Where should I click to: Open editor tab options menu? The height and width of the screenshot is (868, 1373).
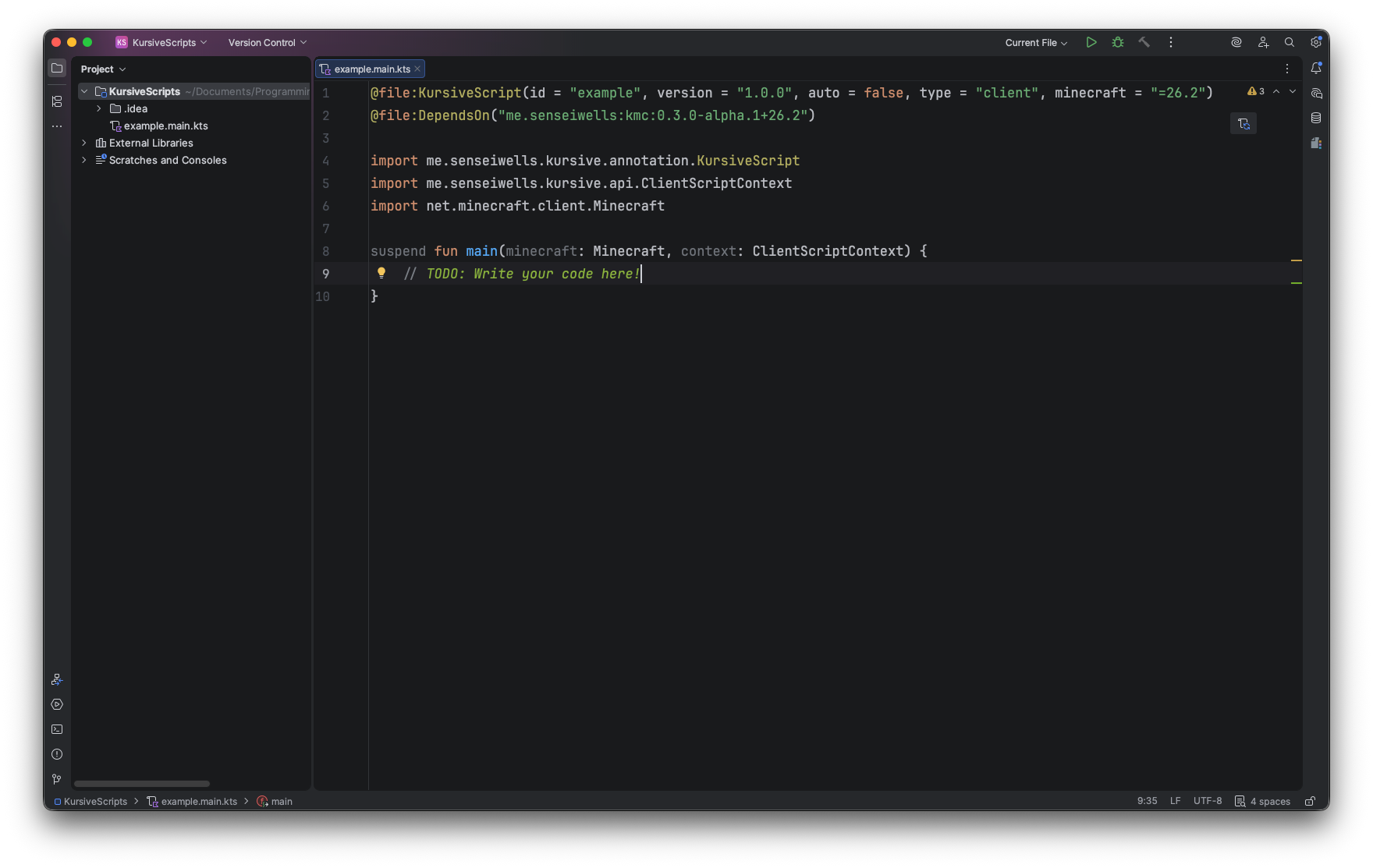click(x=1287, y=69)
